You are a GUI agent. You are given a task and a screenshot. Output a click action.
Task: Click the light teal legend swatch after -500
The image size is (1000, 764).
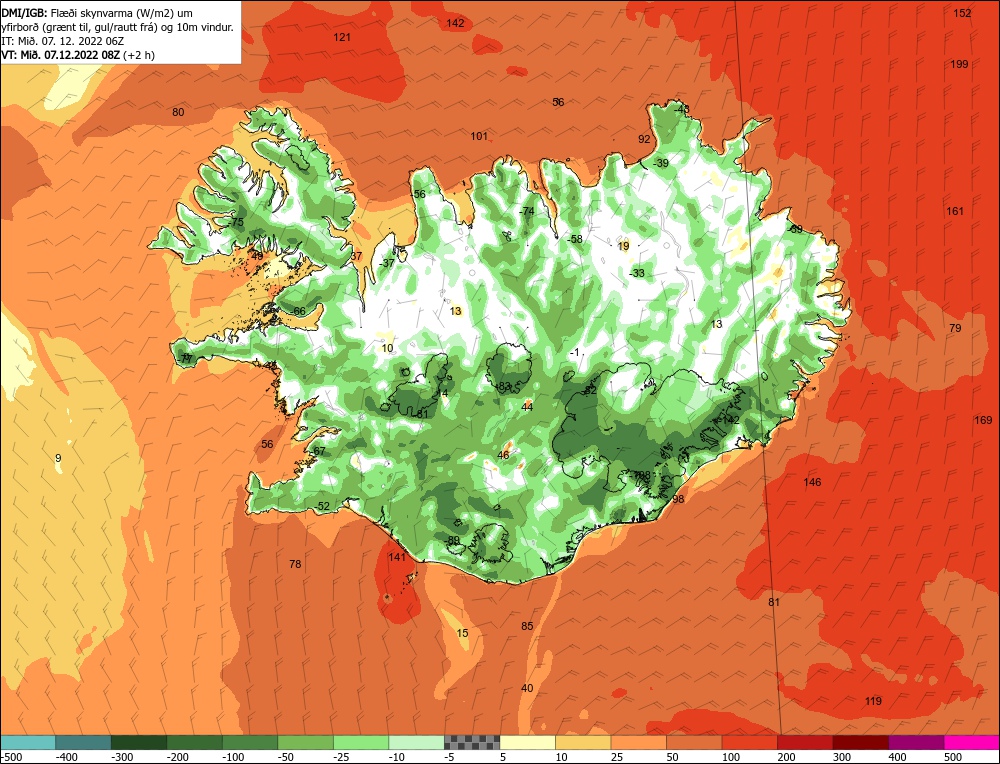pos(28,742)
